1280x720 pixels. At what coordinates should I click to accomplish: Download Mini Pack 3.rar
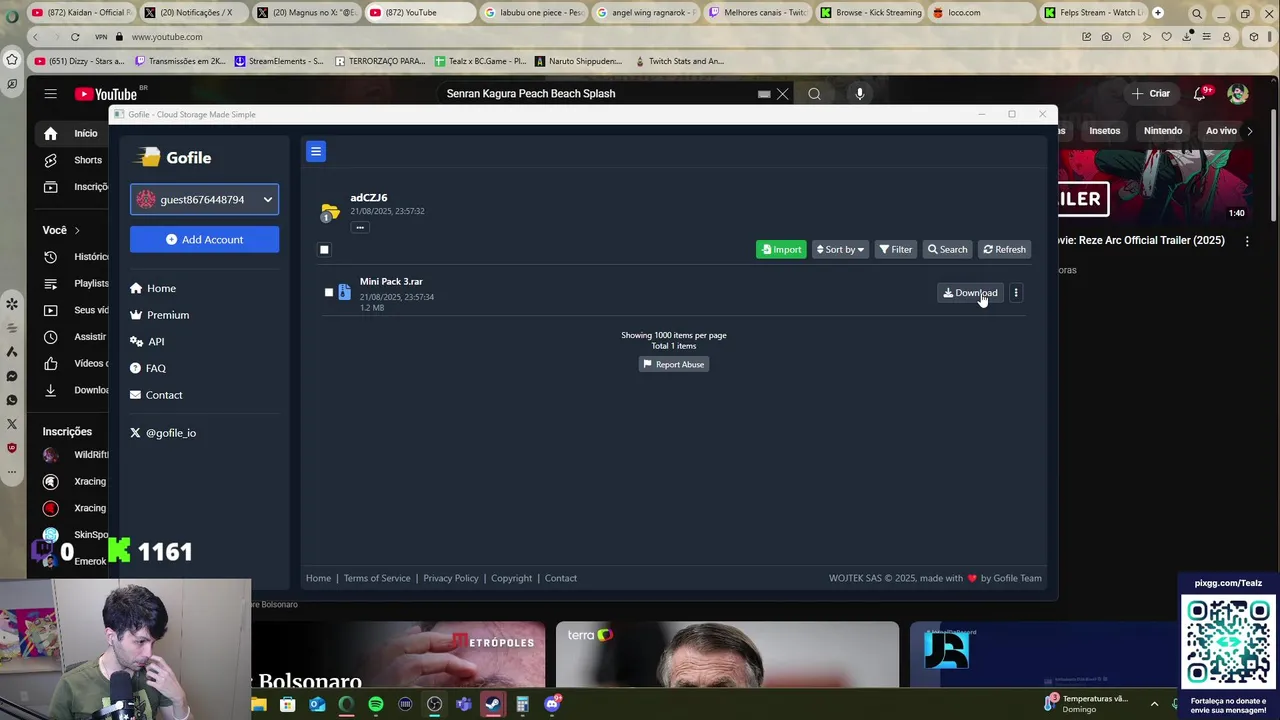[970, 293]
